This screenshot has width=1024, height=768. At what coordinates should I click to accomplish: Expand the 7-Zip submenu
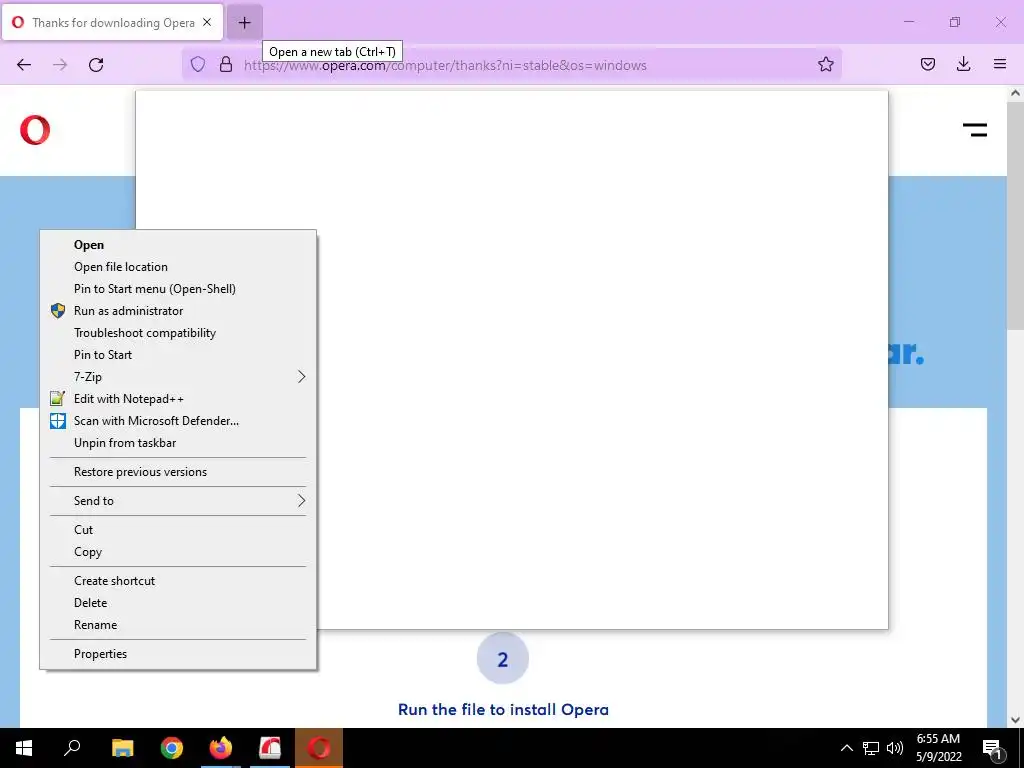pos(178,377)
